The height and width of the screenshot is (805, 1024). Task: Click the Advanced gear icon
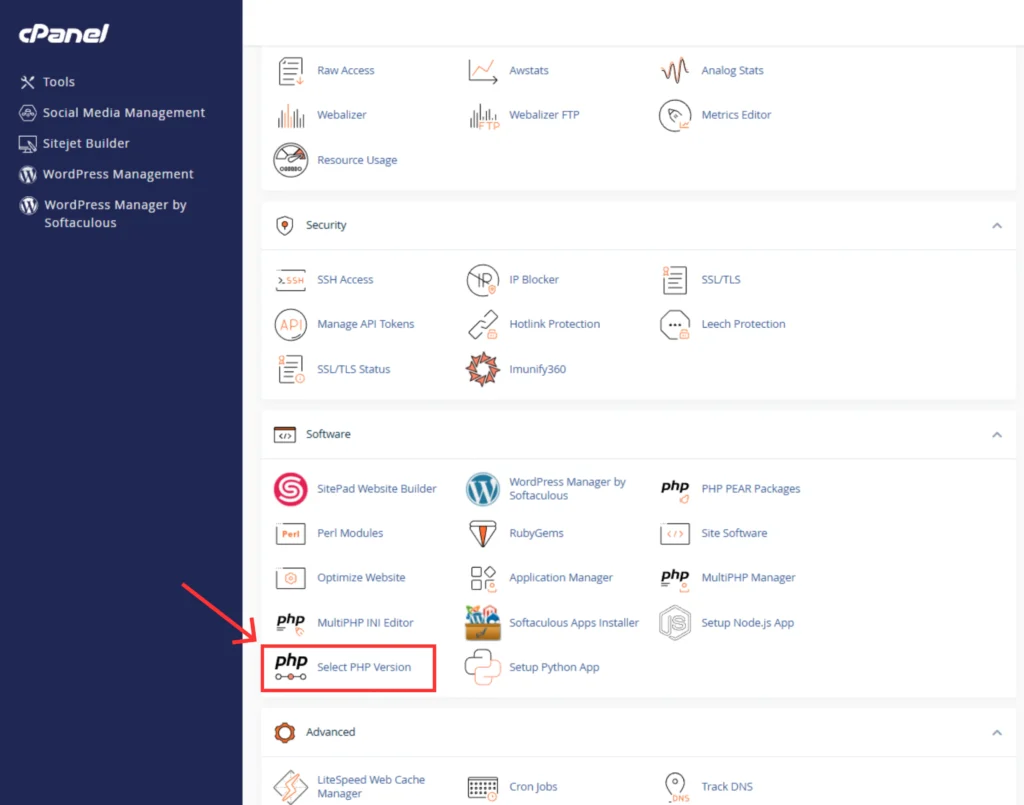(x=284, y=733)
